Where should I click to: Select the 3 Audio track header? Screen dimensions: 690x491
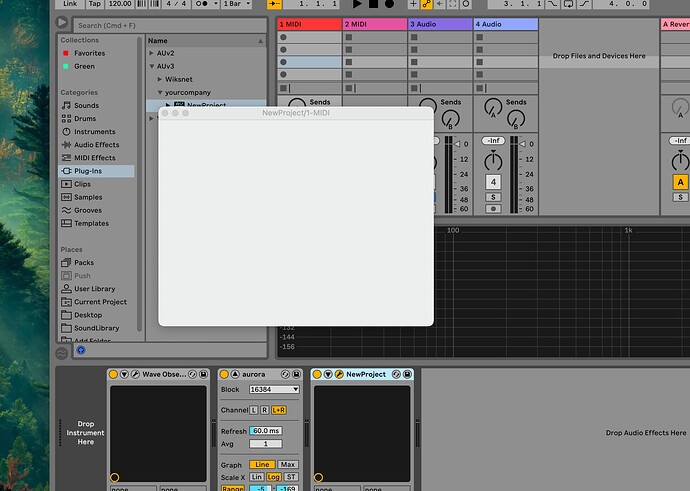click(440, 24)
